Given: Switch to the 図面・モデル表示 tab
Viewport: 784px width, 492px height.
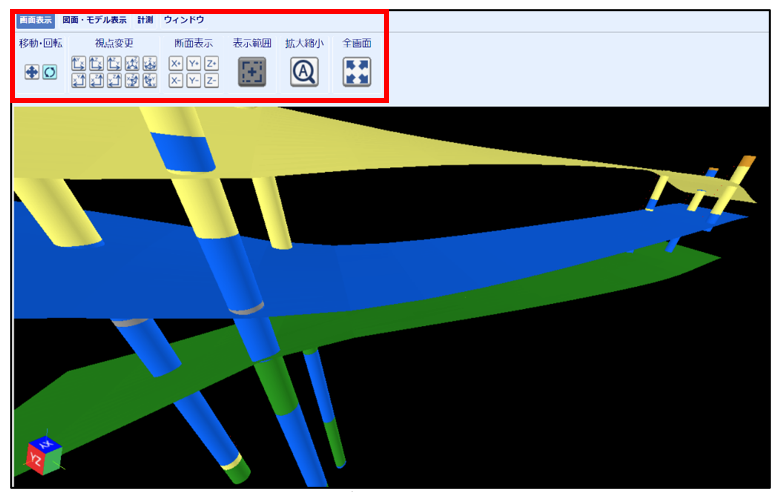Looking at the screenshot, I should coord(94,19).
